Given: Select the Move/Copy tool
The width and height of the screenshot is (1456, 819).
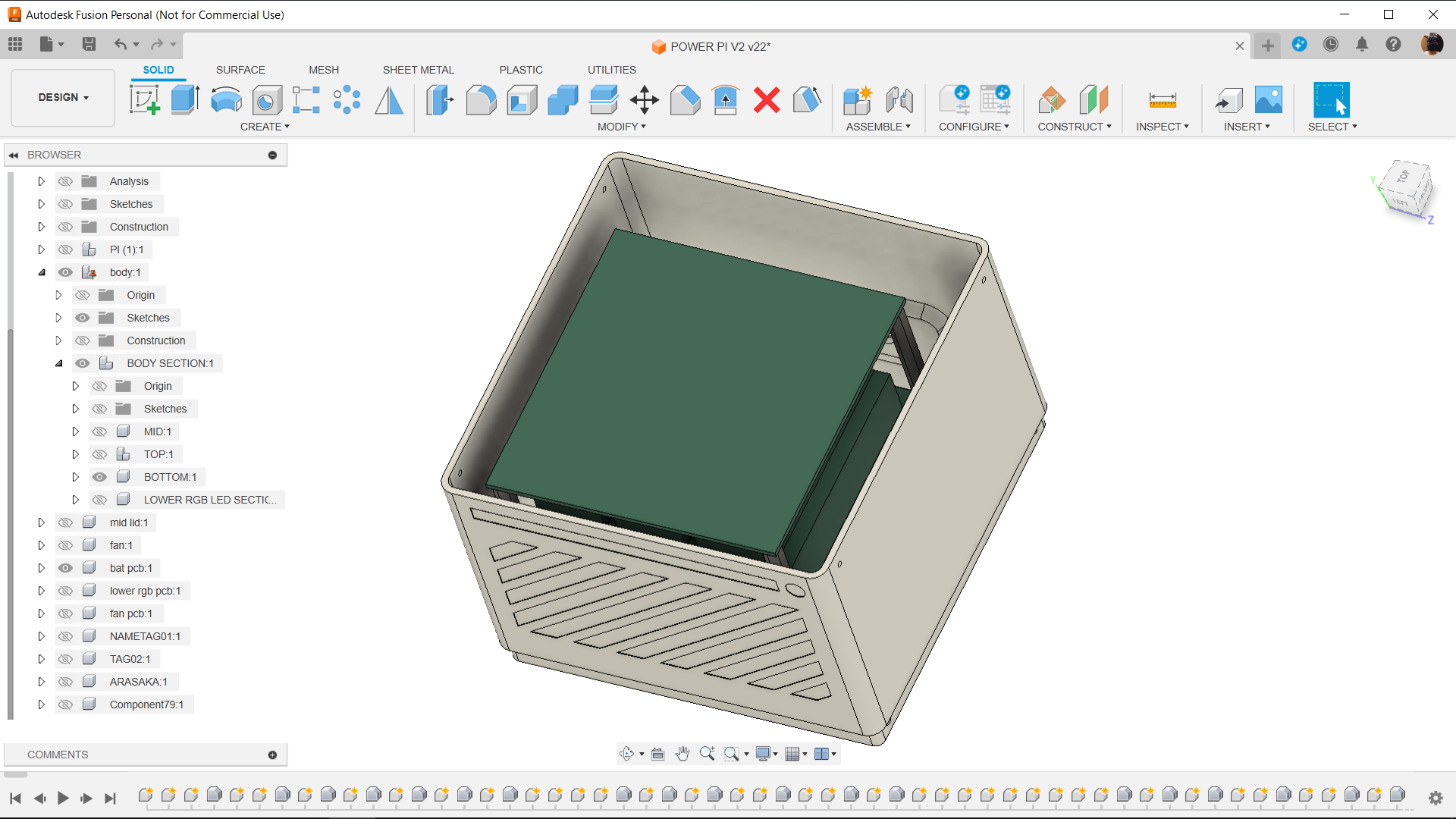Looking at the screenshot, I should [x=644, y=99].
